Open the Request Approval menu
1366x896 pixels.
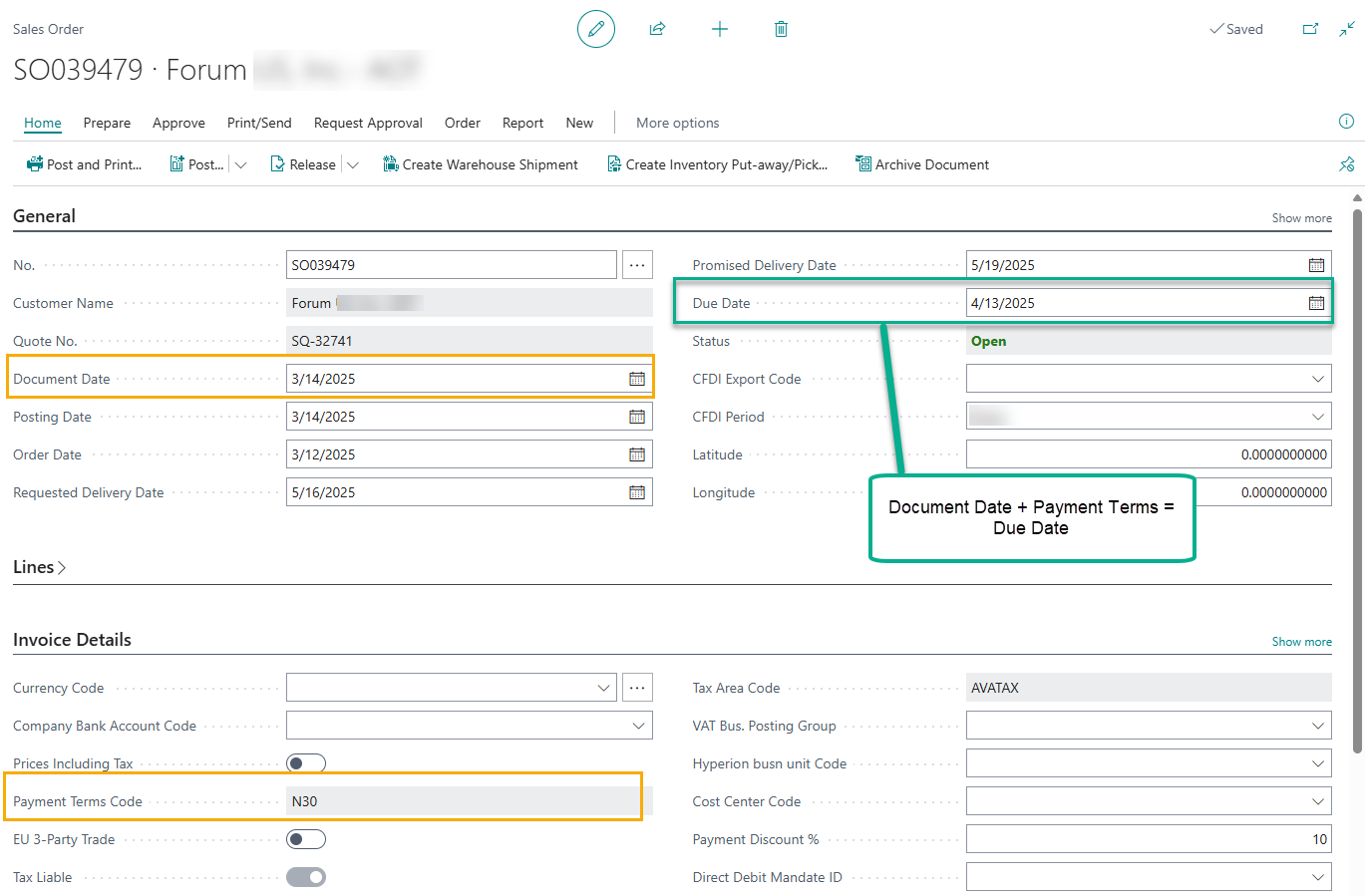pyautogui.click(x=368, y=123)
